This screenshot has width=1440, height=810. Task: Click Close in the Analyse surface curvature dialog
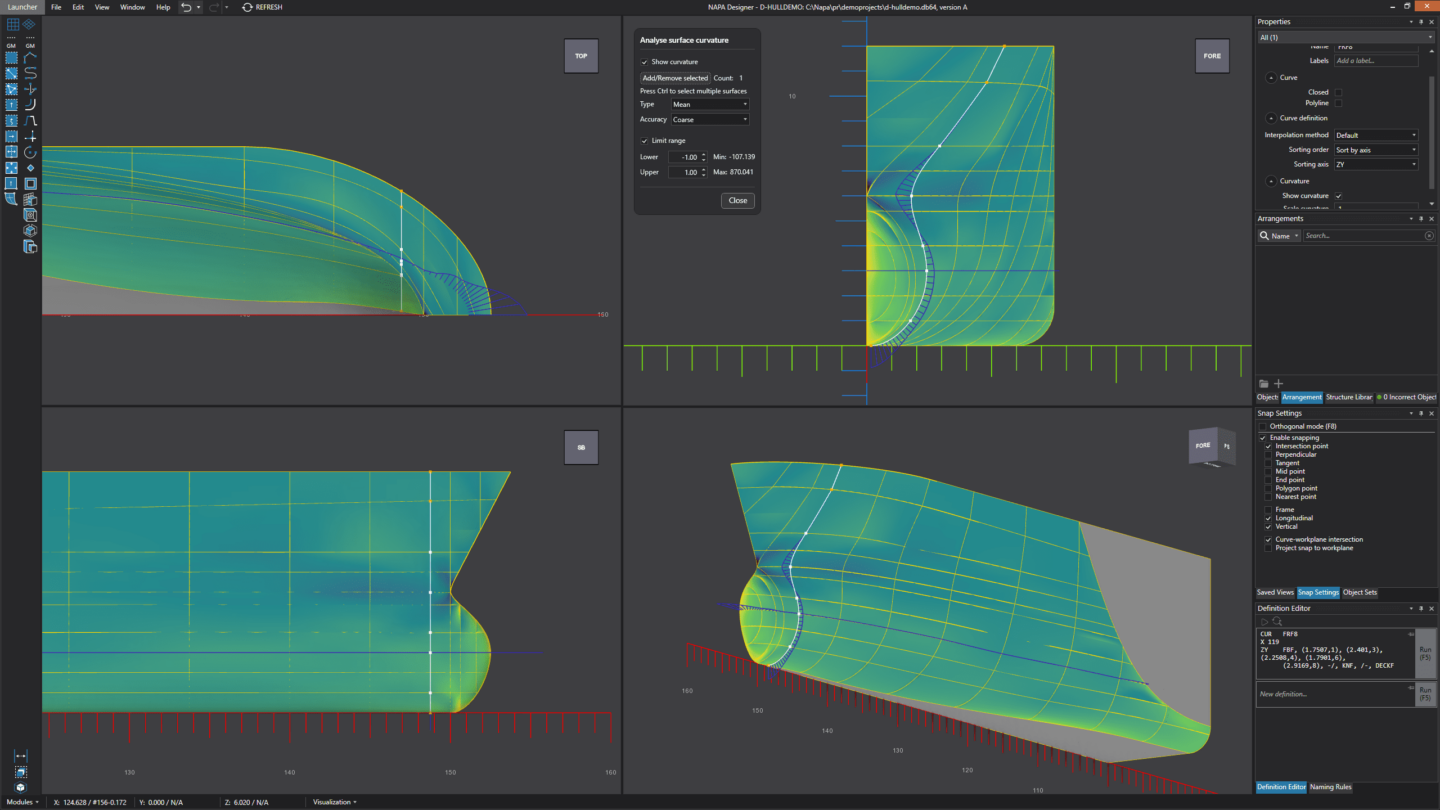[x=737, y=200]
